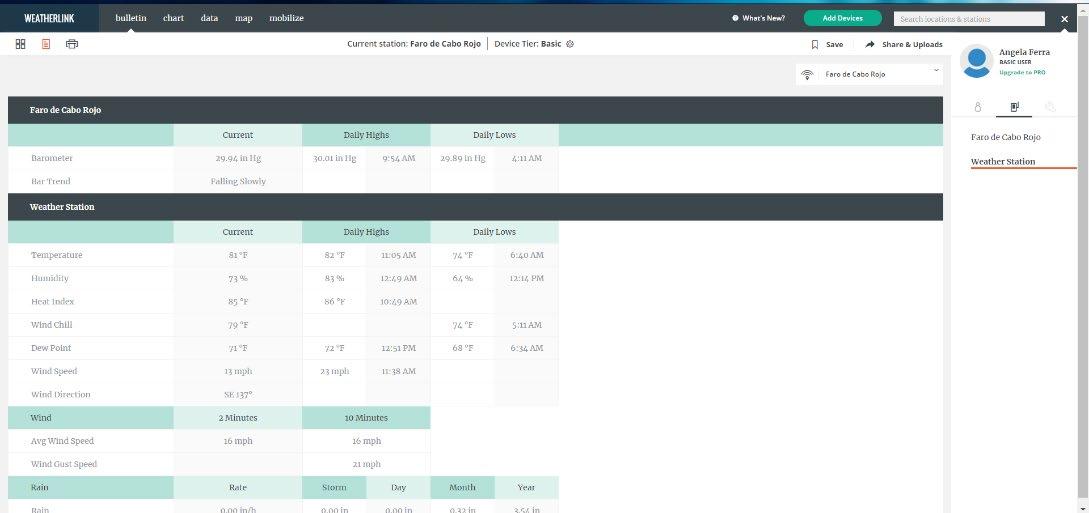1089x513 pixels.
Task: Click the Current station Faro de Cabo Rojo label
Action: click(414, 44)
